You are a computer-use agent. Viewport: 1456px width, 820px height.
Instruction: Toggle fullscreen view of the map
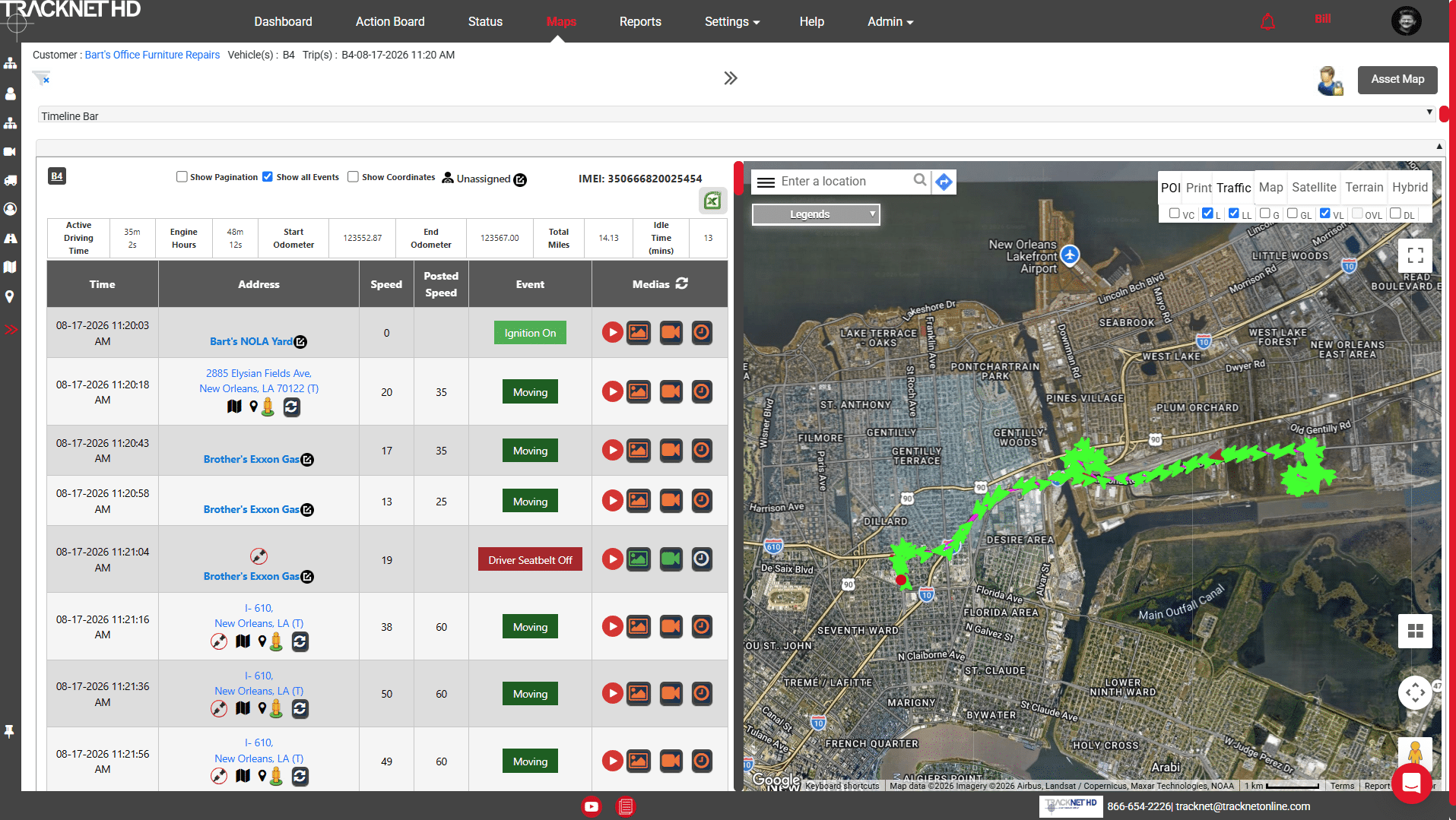[x=1415, y=255]
